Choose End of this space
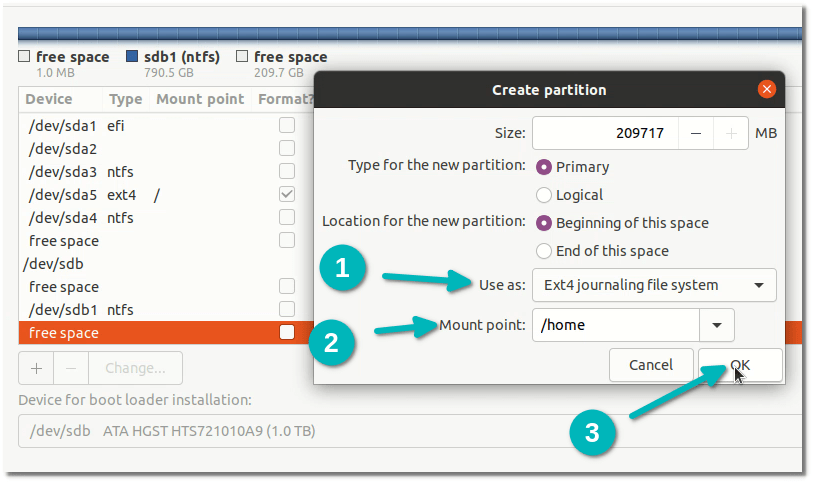The image size is (813, 483). (x=544, y=251)
